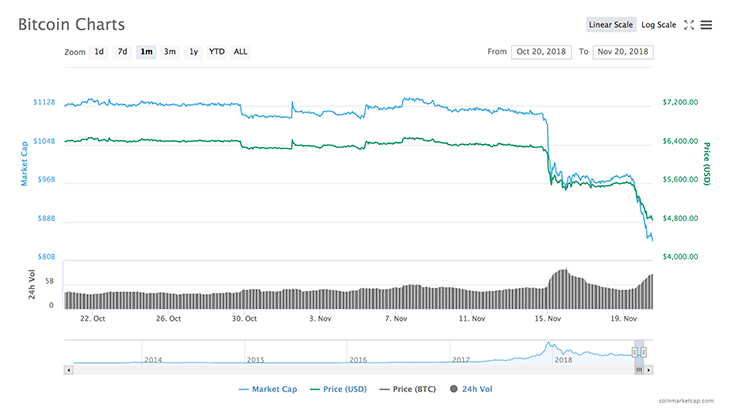Toggle Price (BTC) series in legend
Image resolution: width=750 pixels, height=413 pixels.
408,389
